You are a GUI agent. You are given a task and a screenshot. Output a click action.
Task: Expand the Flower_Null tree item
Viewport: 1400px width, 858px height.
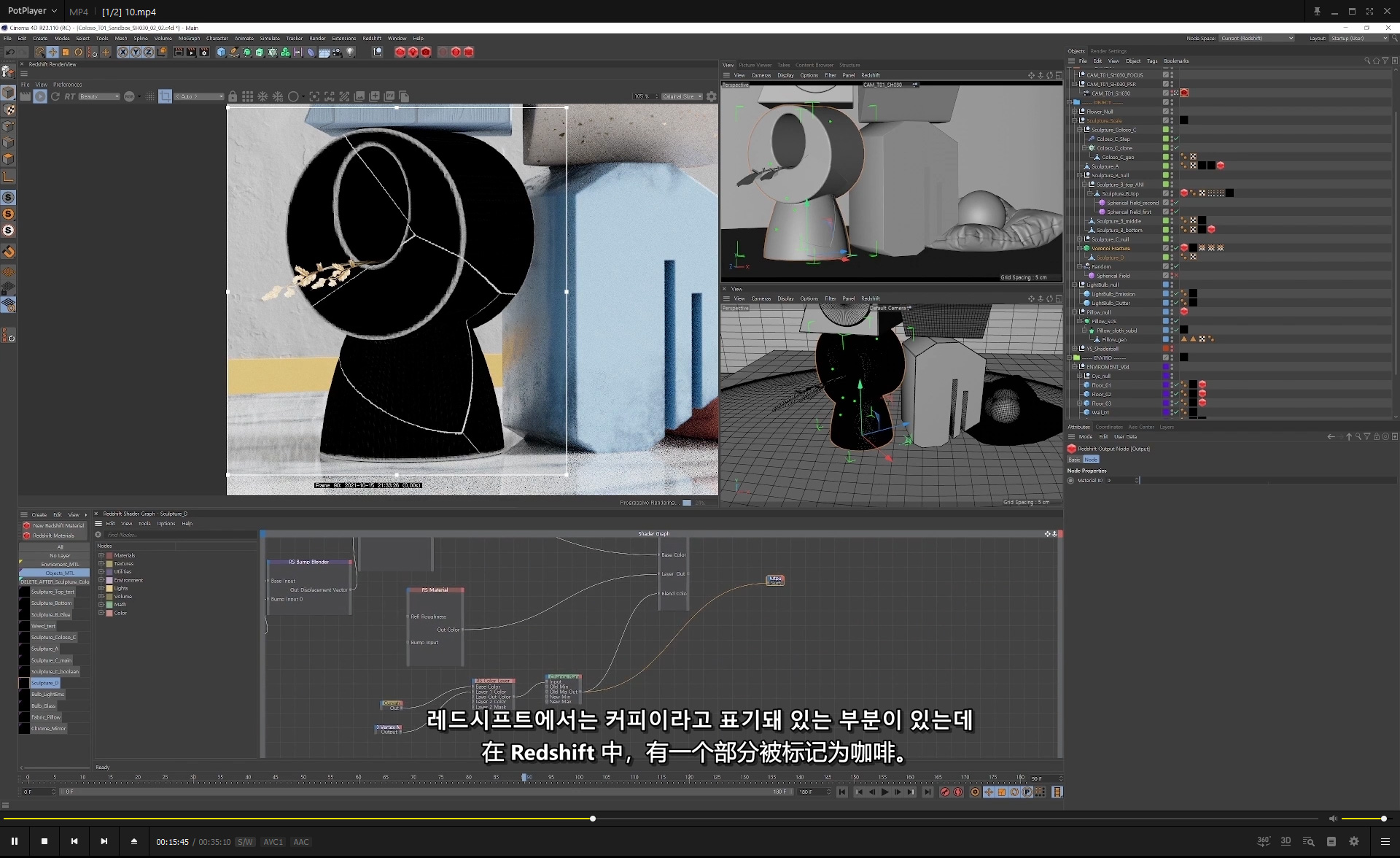click(x=1075, y=112)
